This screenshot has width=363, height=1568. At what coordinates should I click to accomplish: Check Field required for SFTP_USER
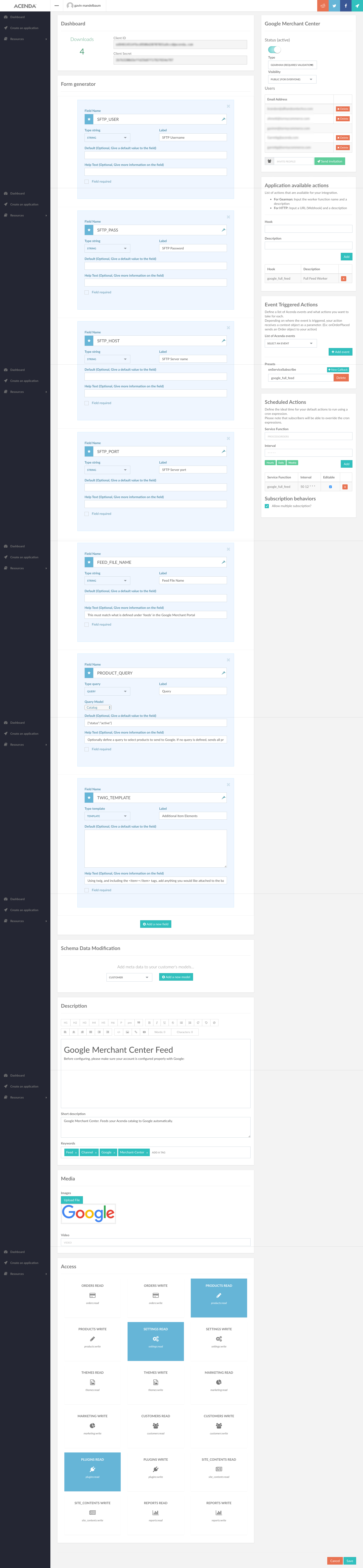[x=87, y=181]
